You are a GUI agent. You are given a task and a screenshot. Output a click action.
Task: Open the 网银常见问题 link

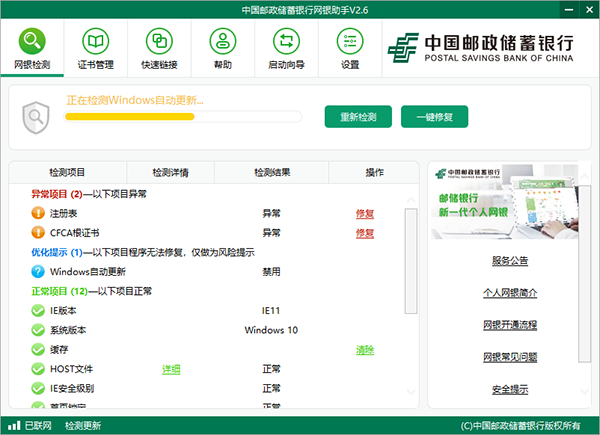tap(510, 357)
